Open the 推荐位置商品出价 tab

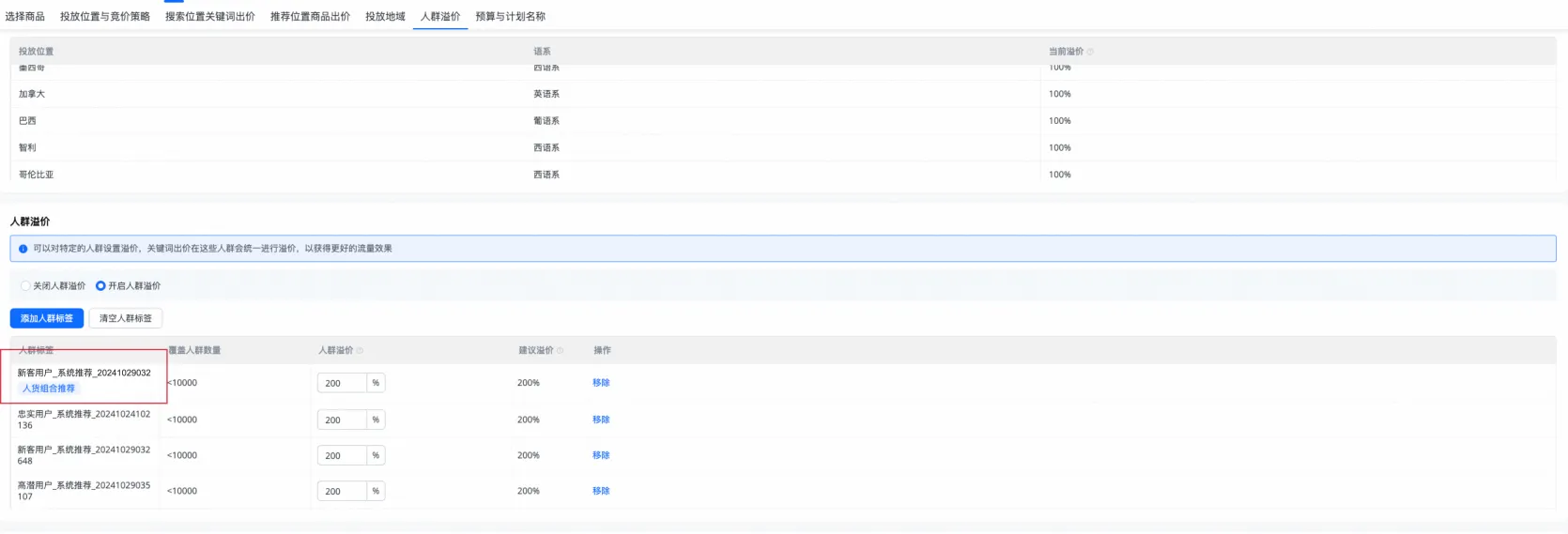(310, 17)
